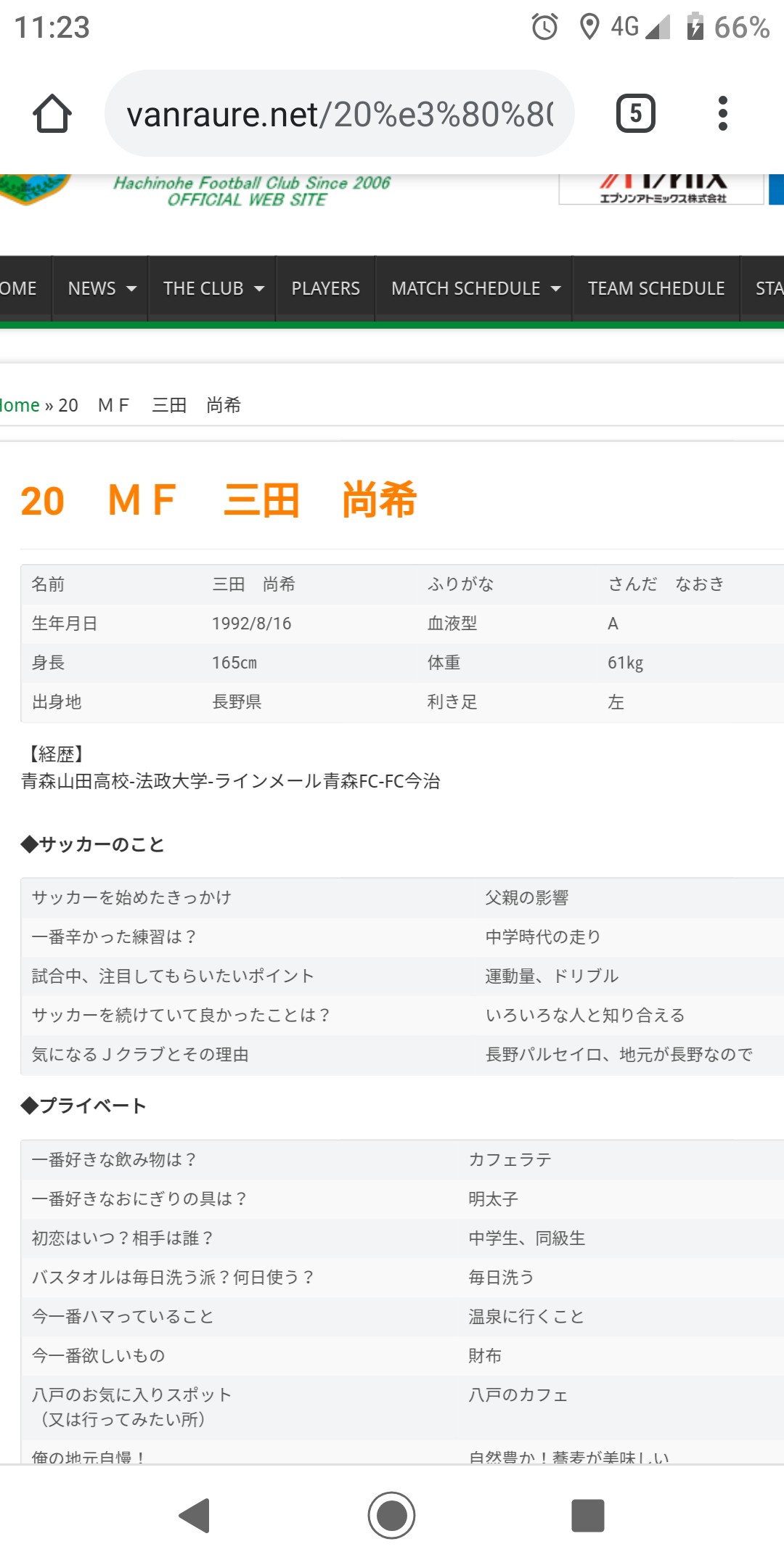The height and width of the screenshot is (1568, 784).
Task: Open the TEAM SCHEDULE menu item
Action: click(x=656, y=288)
